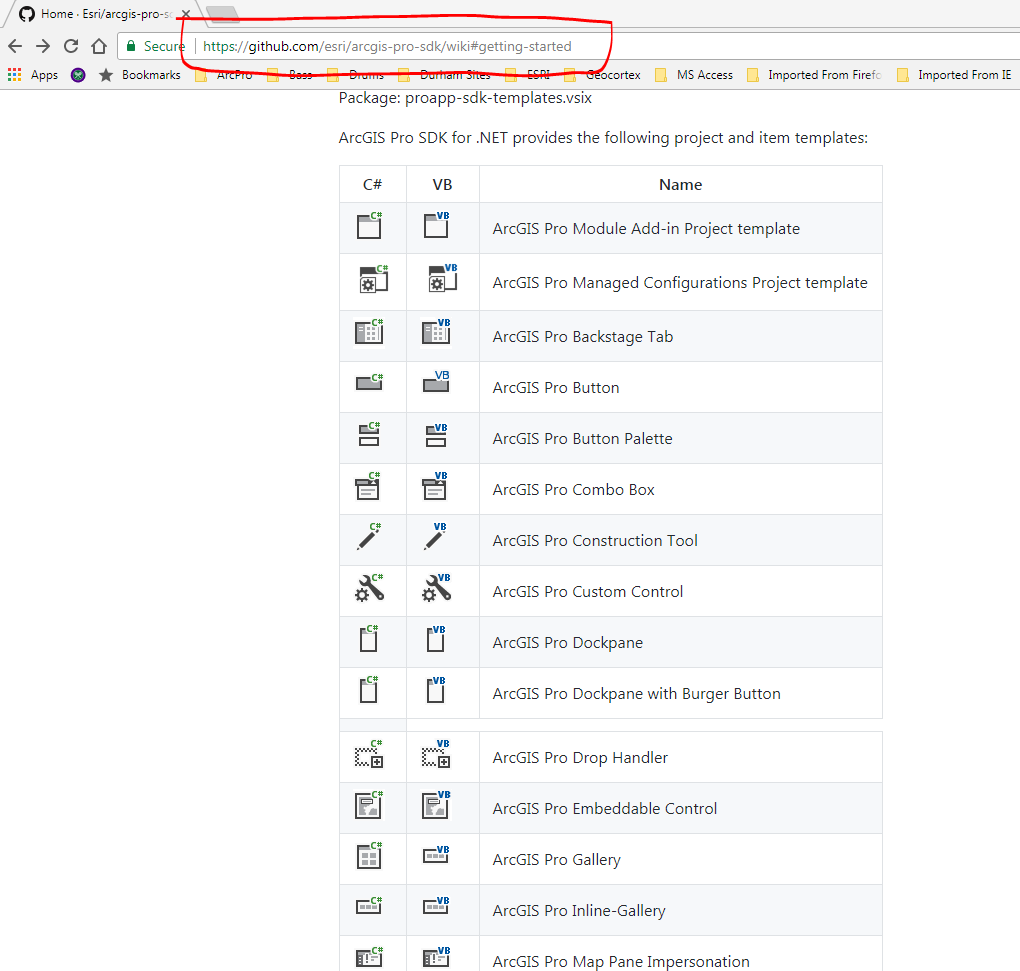This screenshot has width=1020, height=971.
Task: Open the Imported From Firefox bookmarks folder
Action: [814, 75]
